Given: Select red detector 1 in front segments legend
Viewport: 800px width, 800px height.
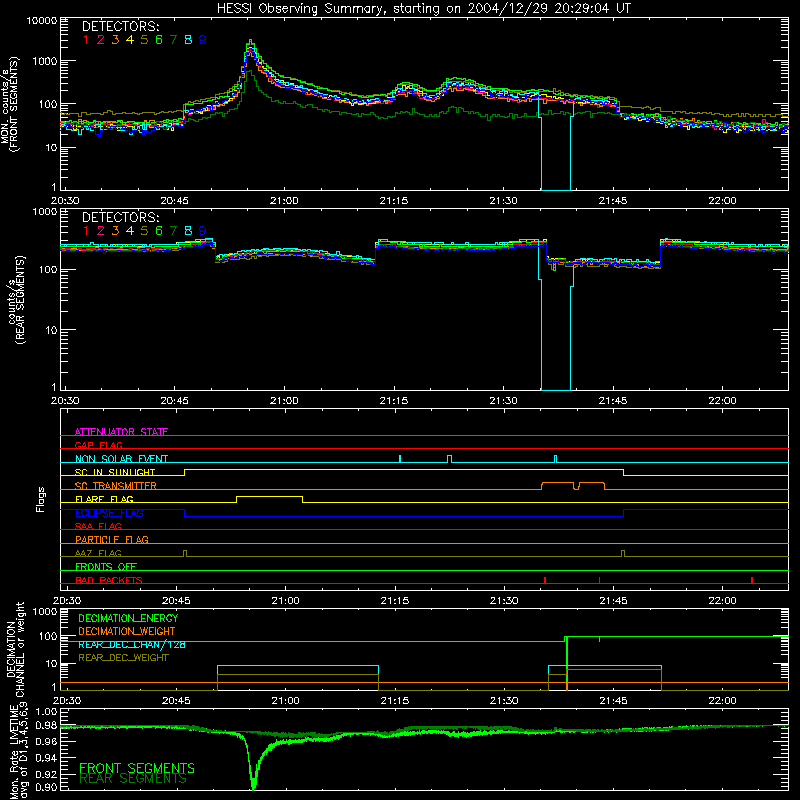Looking at the screenshot, I should coord(86,40).
